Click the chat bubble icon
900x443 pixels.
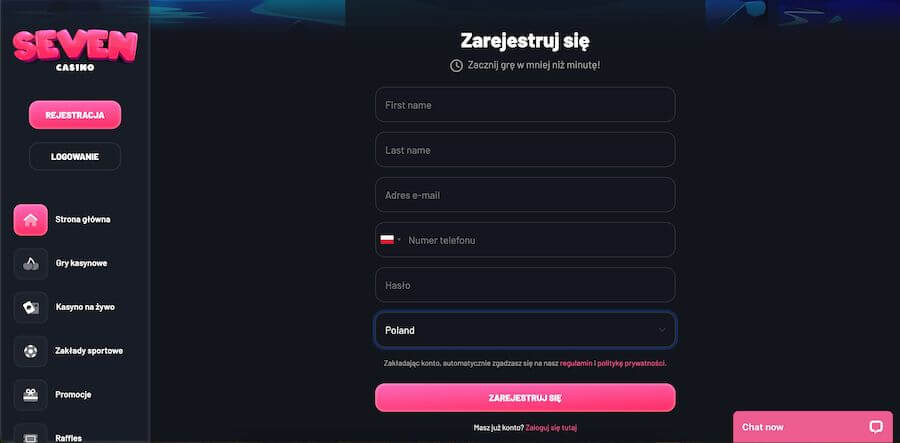pos(876,427)
